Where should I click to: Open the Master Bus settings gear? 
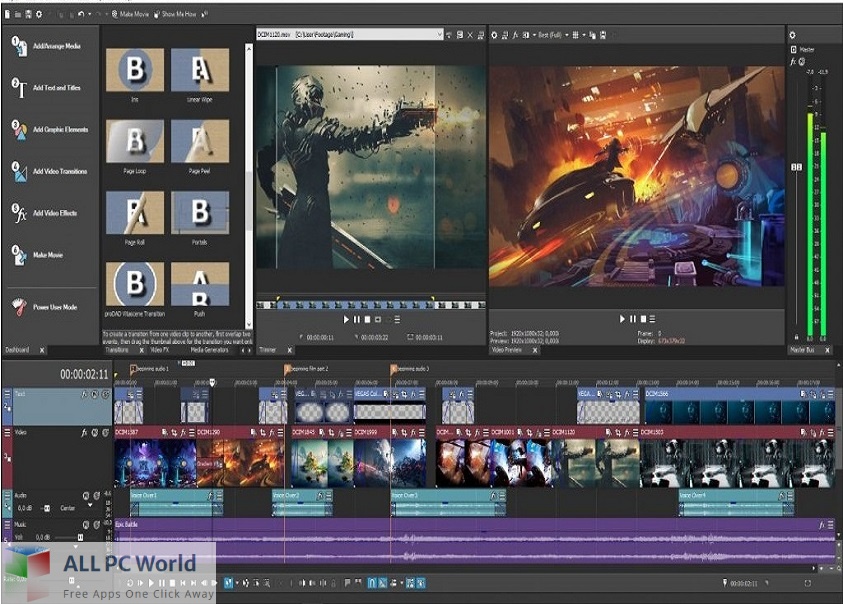coord(792,35)
